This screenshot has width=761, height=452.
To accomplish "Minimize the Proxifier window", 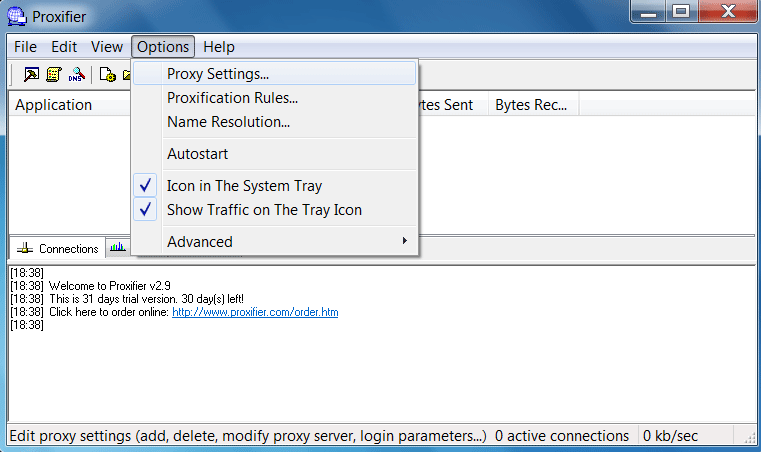I will (x=648, y=12).
